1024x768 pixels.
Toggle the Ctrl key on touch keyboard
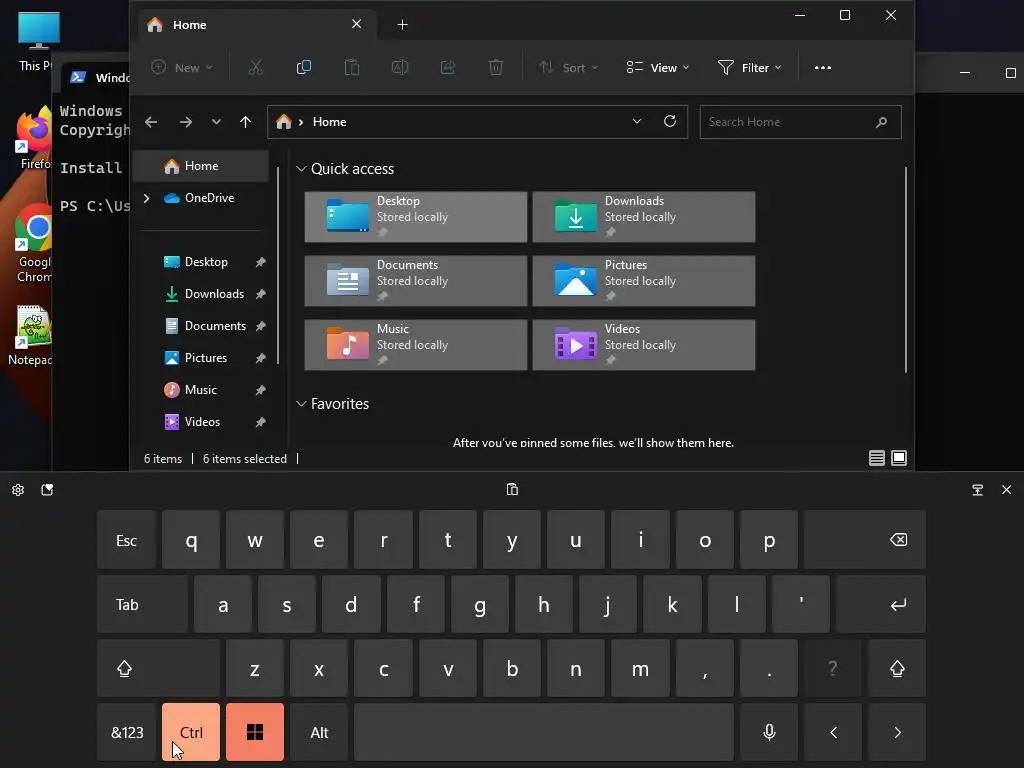tap(191, 732)
